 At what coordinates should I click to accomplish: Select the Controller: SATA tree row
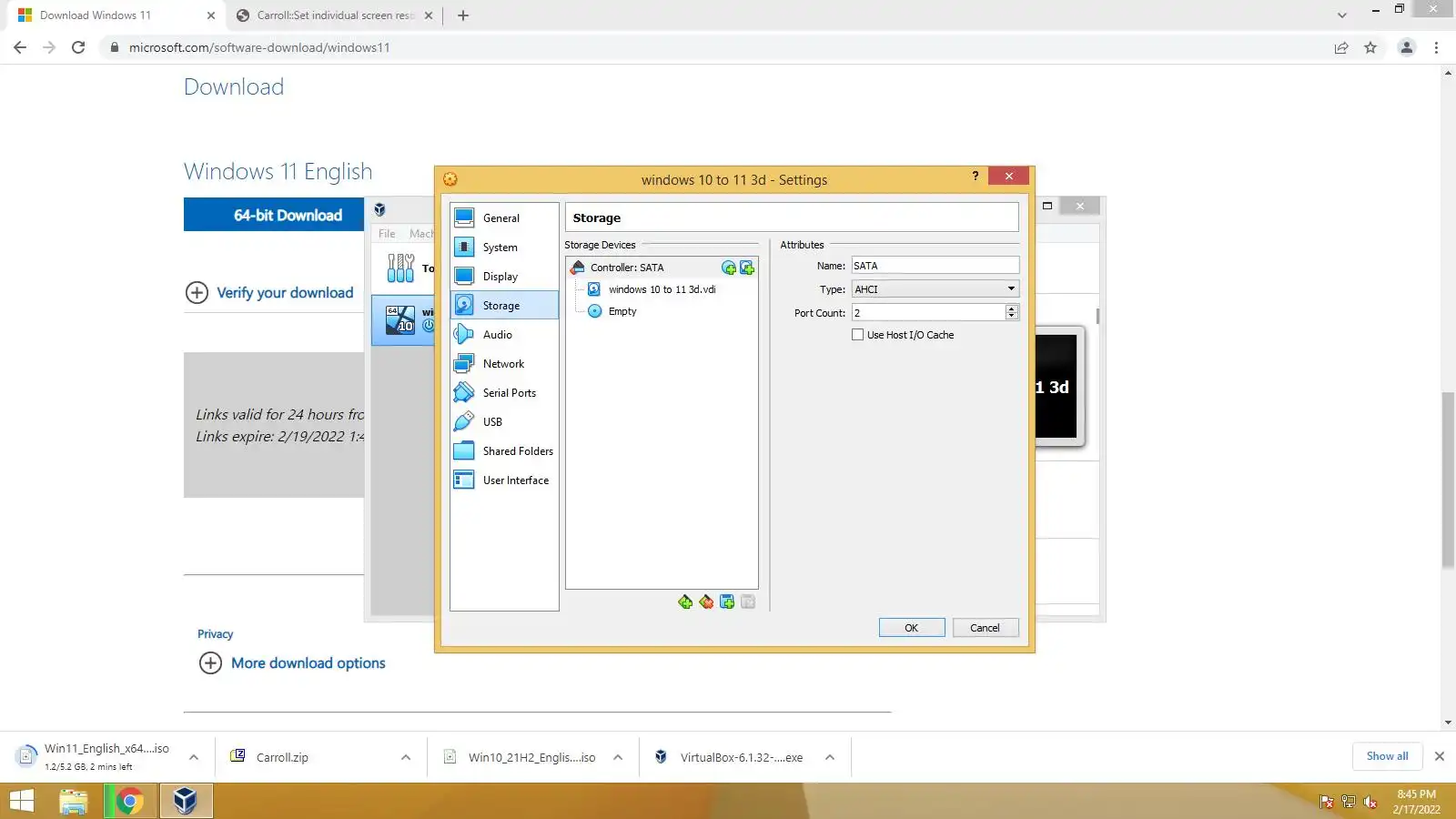662,268
